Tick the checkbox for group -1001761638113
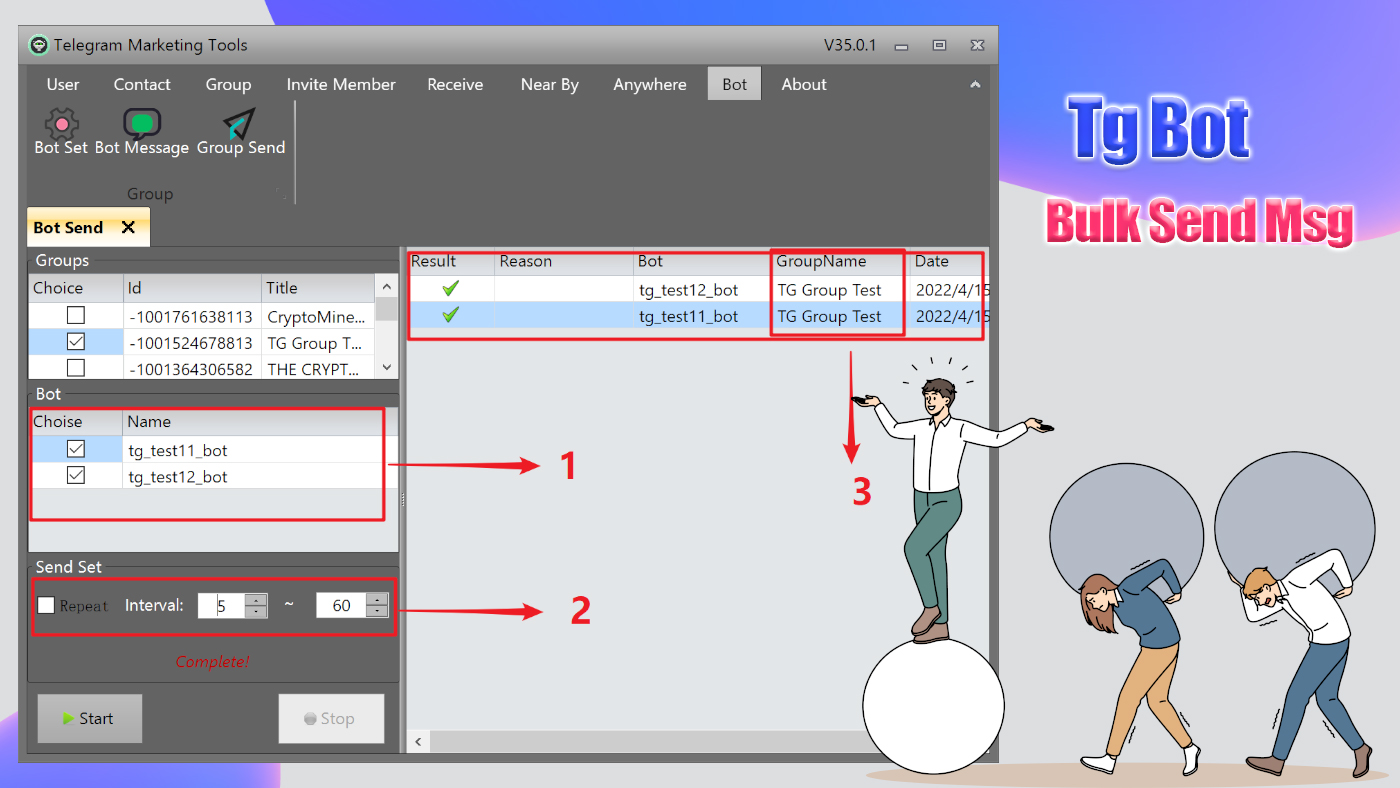This screenshot has width=1400, height=788. pos(76,316)
